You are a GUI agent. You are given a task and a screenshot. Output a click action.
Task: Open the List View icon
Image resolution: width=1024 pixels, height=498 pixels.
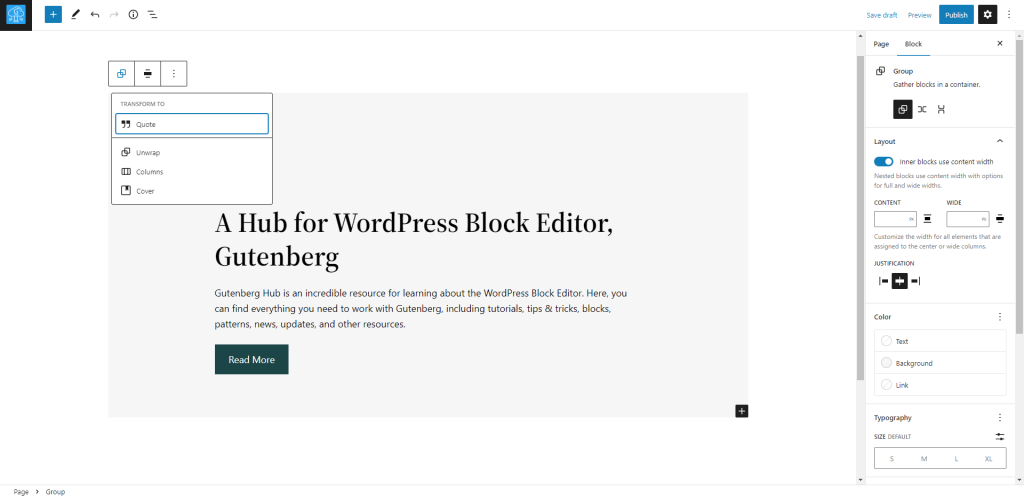(x=152, y=15)
